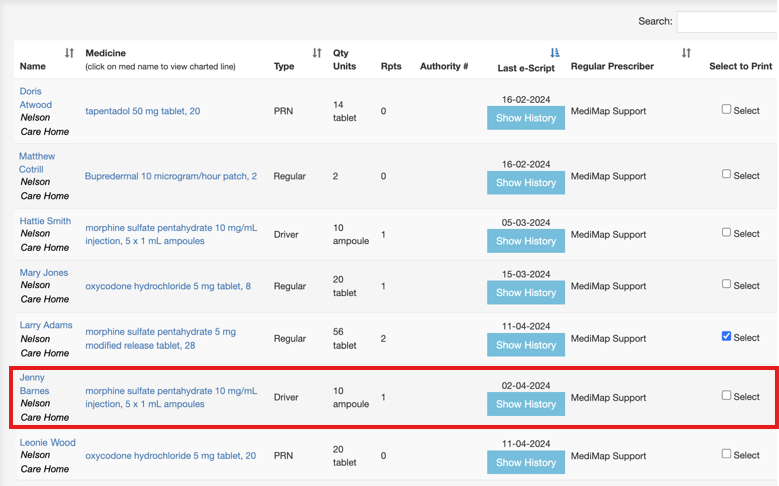Sort by Regular Prescriber arrows icon
The height and width of the screenshot is (486, 779).
pyautogui.click(x=686, y=53)
